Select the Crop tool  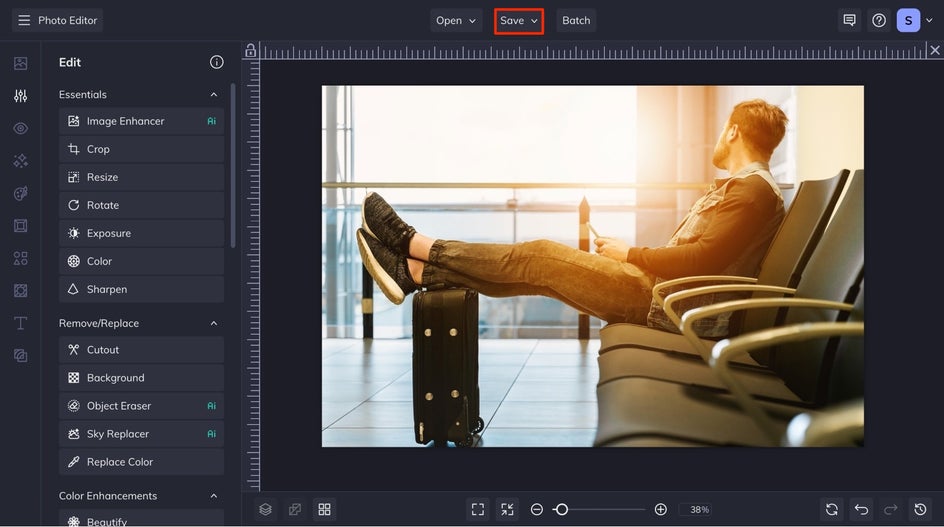pyautogui.click(x=141, y=149)
